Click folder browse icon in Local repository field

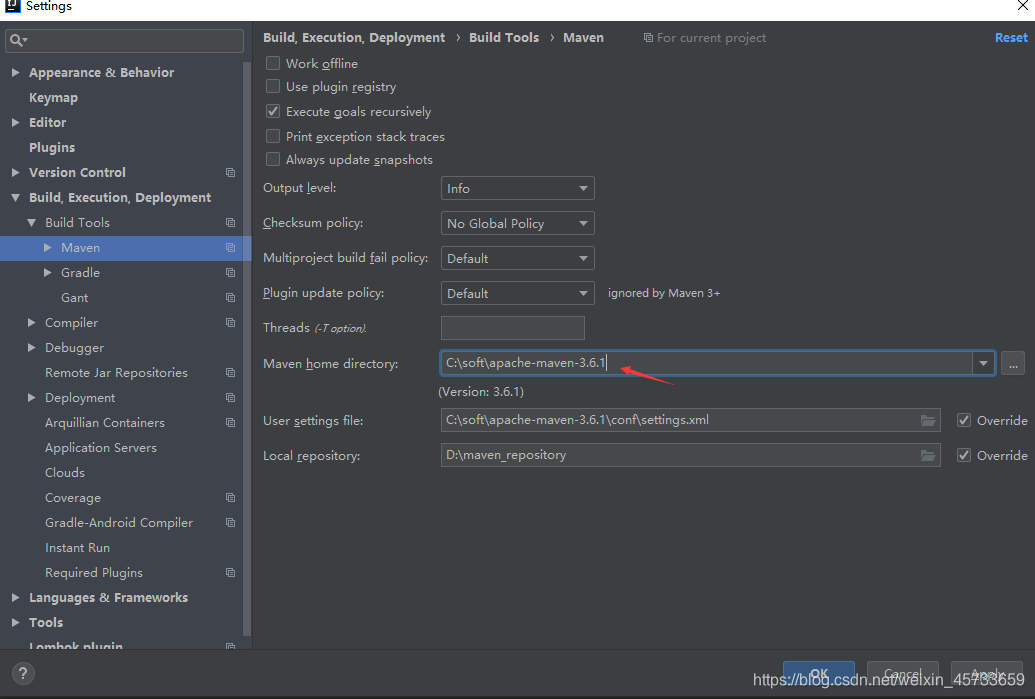(x=927, y=455)
